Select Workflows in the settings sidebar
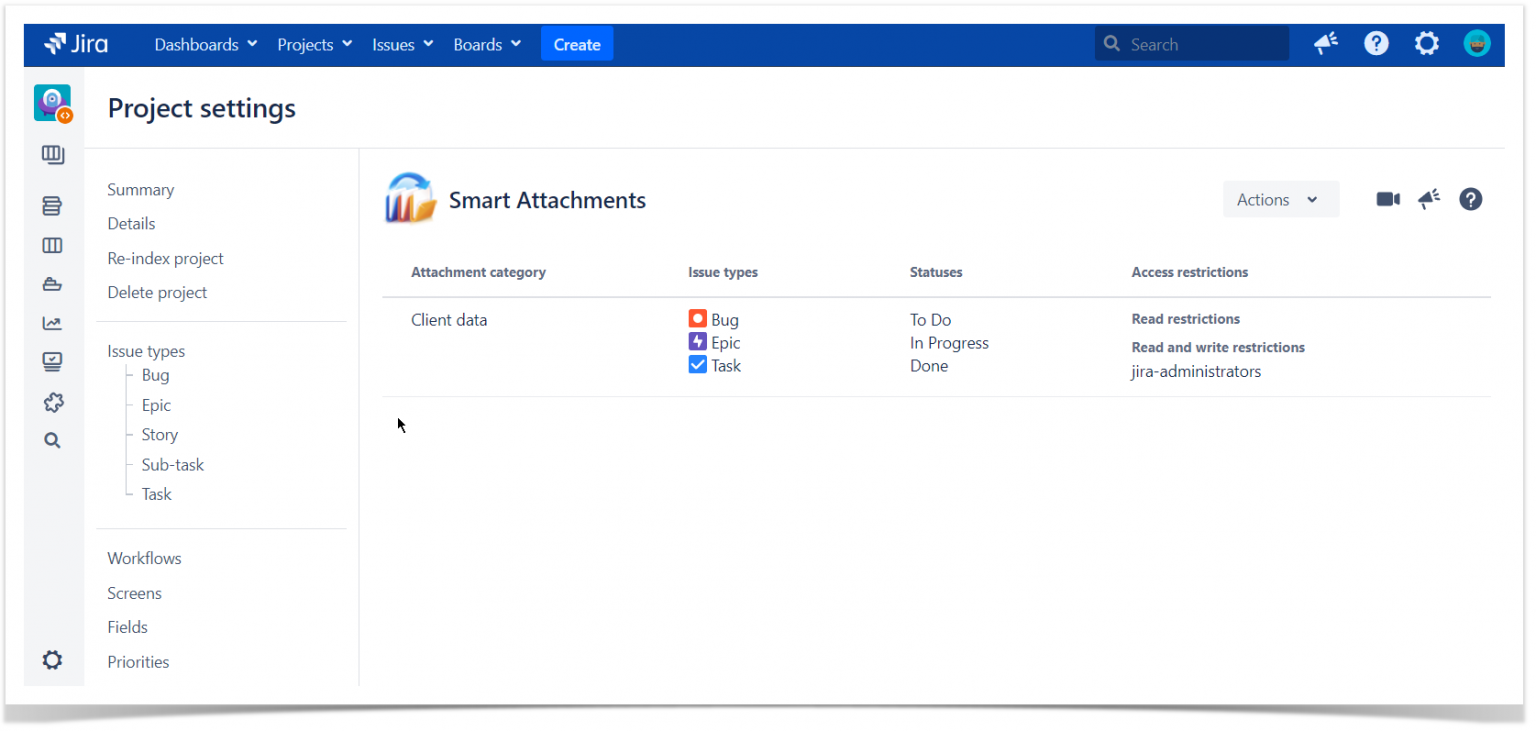 coord(144,558)
